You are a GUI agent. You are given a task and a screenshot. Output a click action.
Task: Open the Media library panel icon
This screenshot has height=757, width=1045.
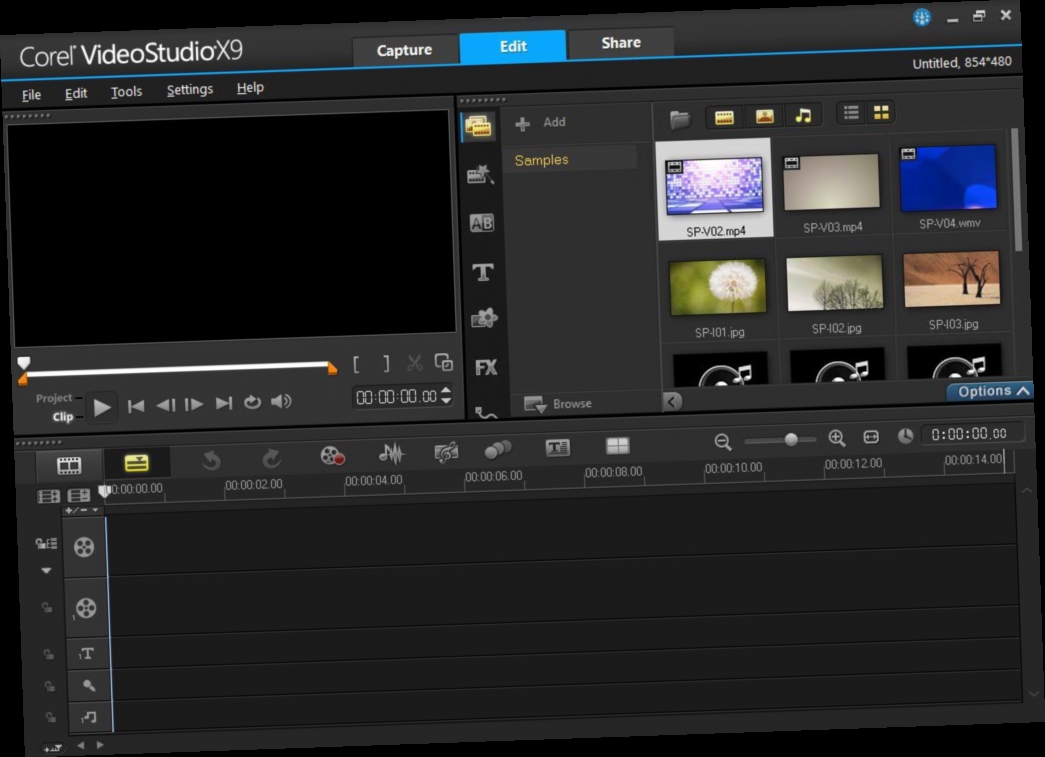pos(479,126)
